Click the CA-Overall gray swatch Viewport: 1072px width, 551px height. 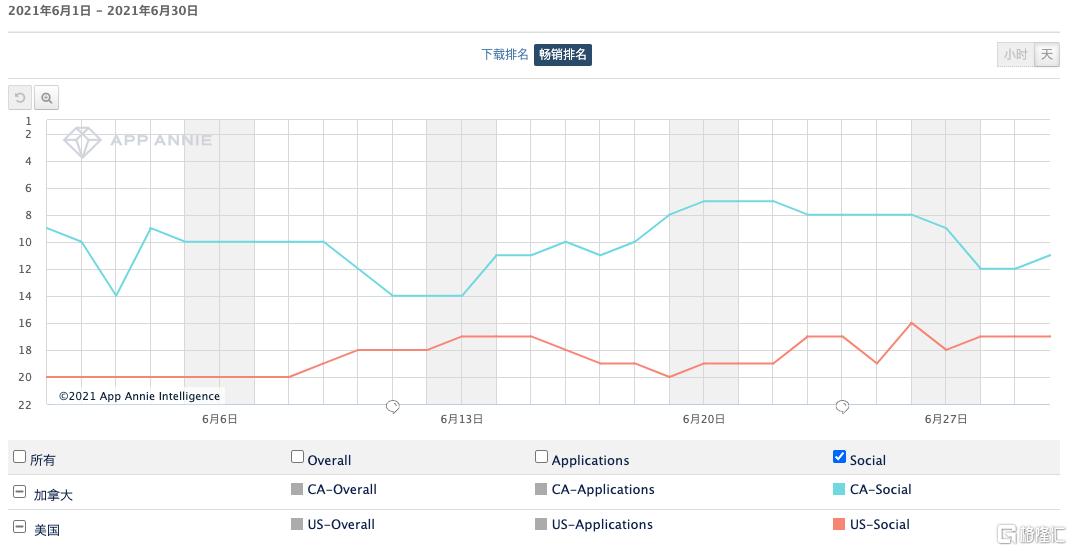(297, 490)
